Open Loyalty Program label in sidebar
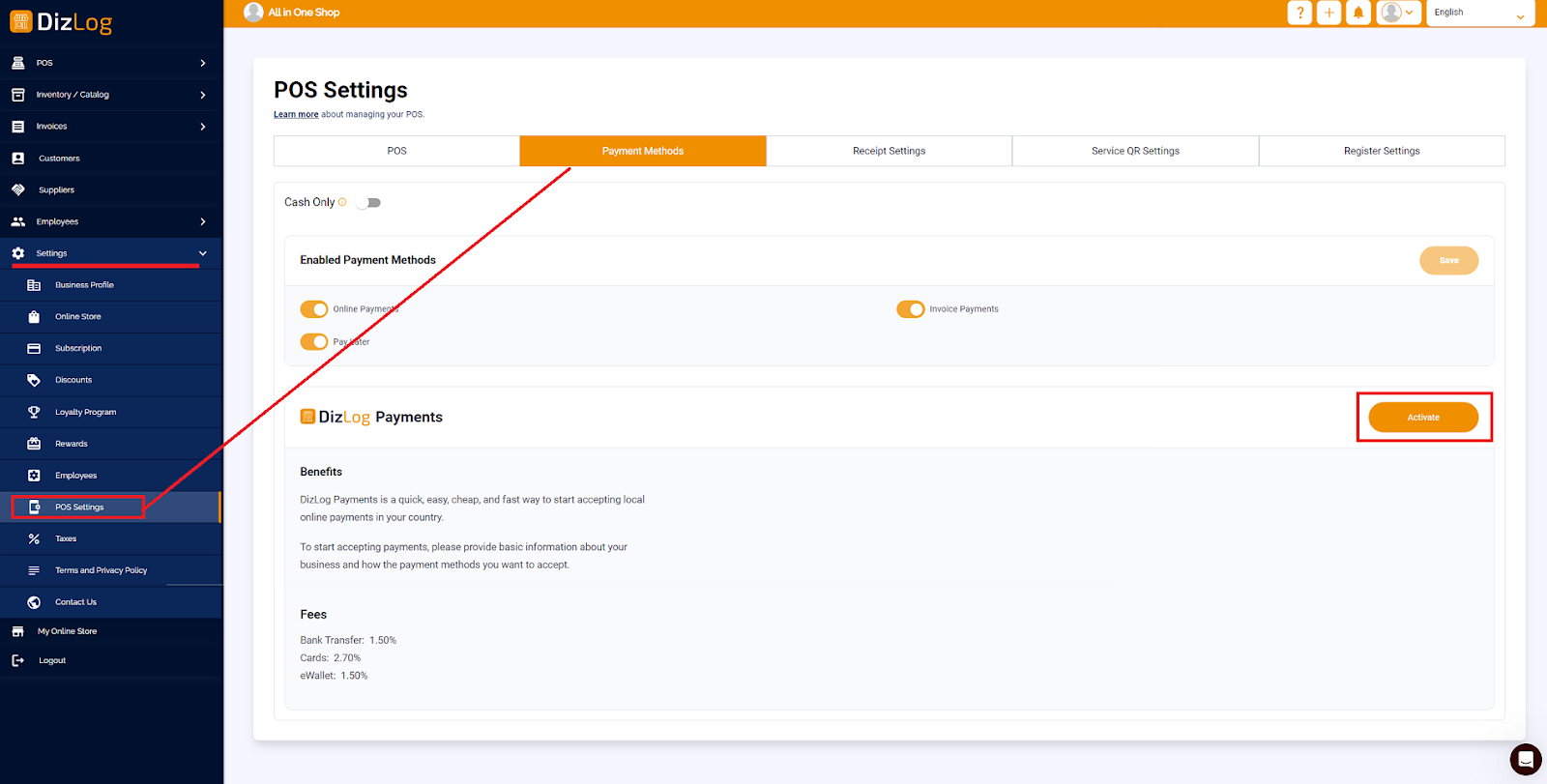 (x=86, y=412)
